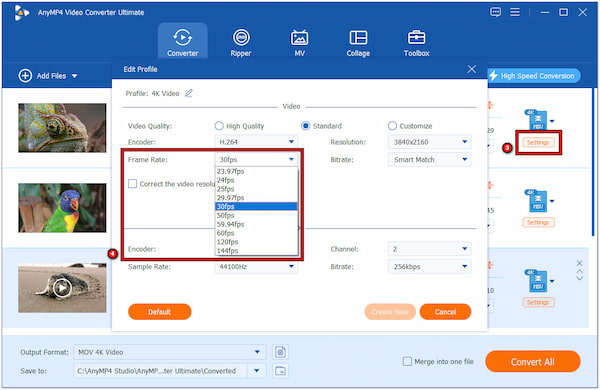This screenshot has height=390, width=600.
Task: Play the seal video thumbnail
Action: click(62, 288)
